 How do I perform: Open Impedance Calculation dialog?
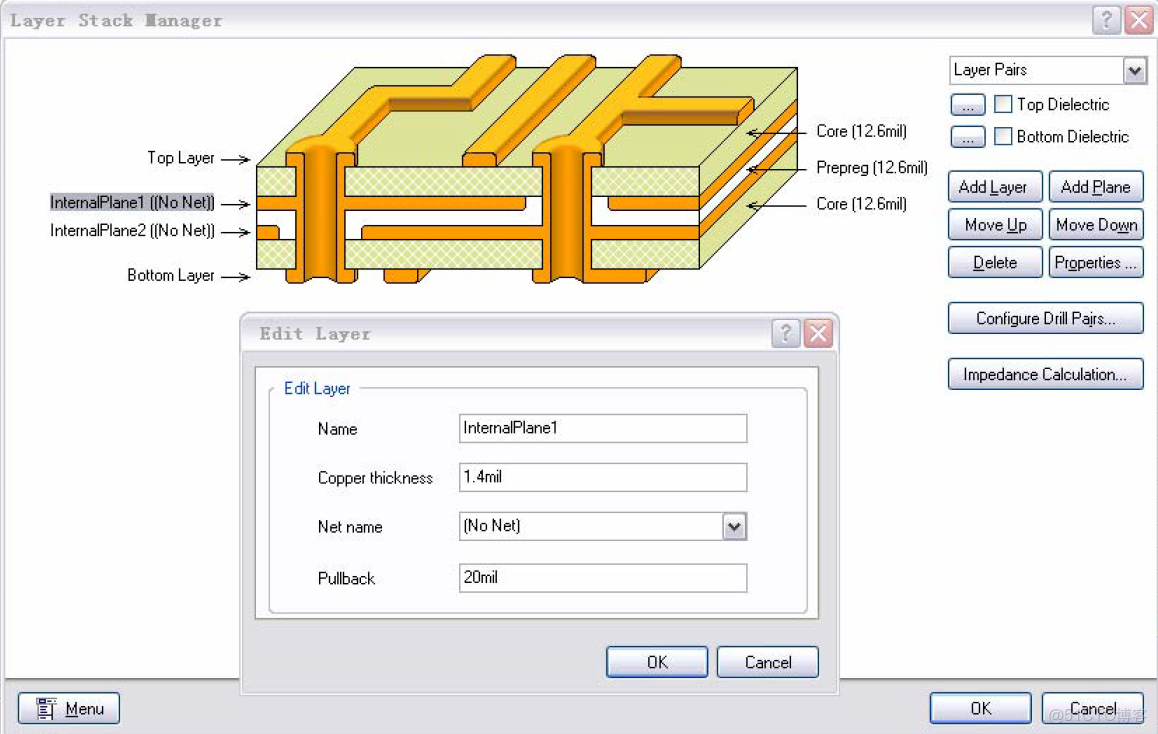1046,374
